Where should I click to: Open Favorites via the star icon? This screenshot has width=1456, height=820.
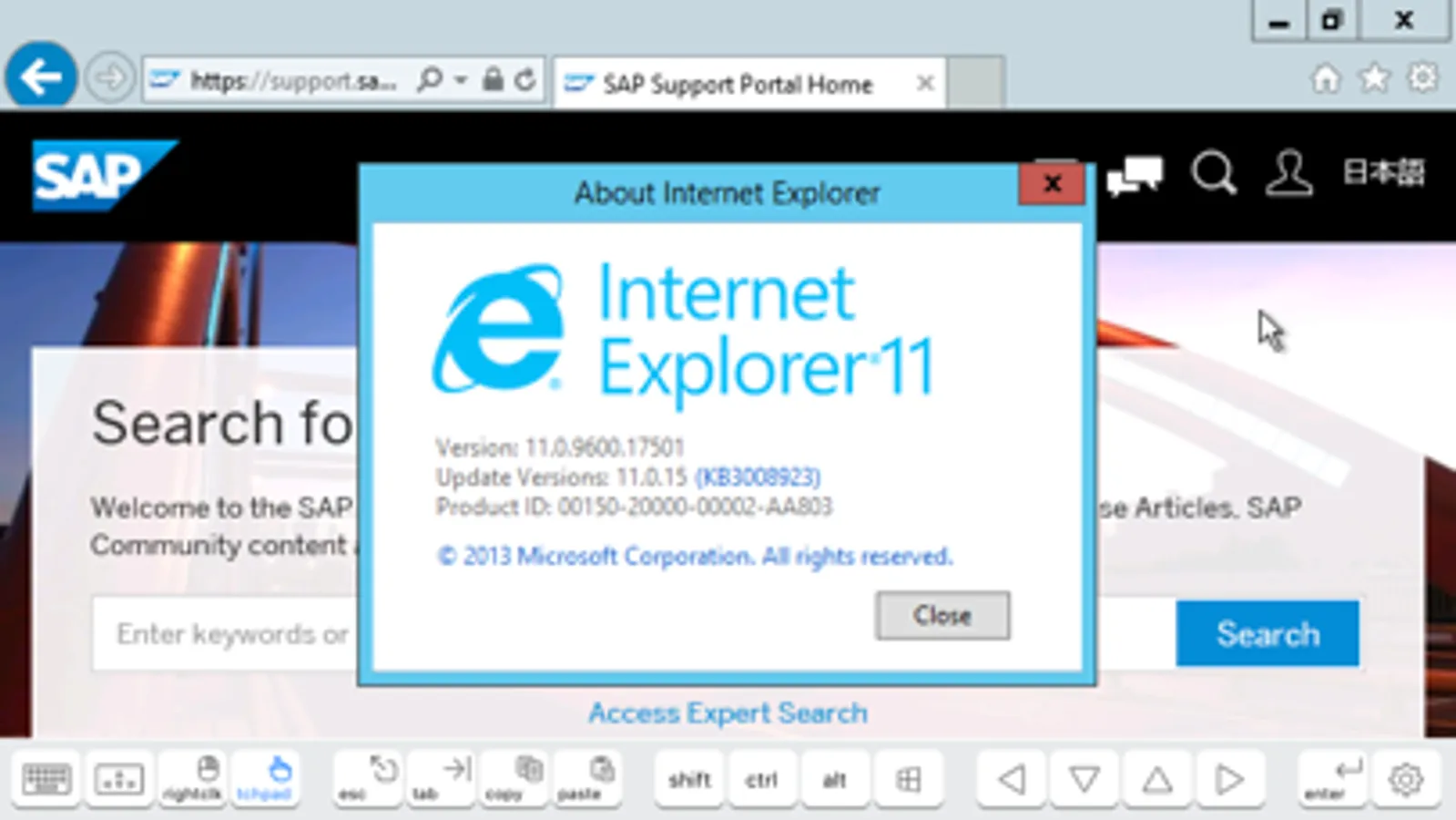pos(1374,78)
